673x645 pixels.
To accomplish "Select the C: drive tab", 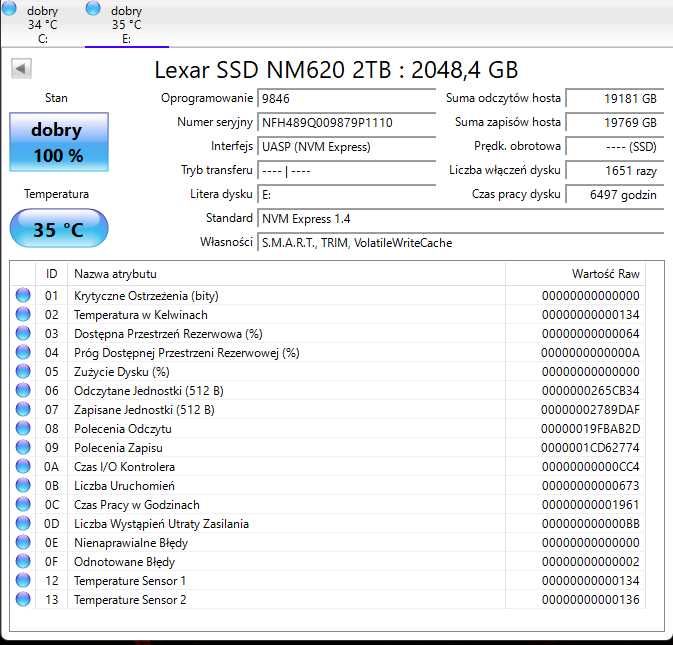I will point(42,24).
